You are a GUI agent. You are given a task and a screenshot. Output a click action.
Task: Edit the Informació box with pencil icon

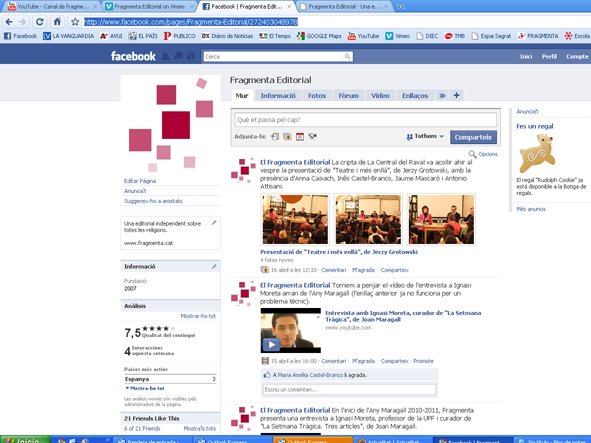click(x=214, y=267)
